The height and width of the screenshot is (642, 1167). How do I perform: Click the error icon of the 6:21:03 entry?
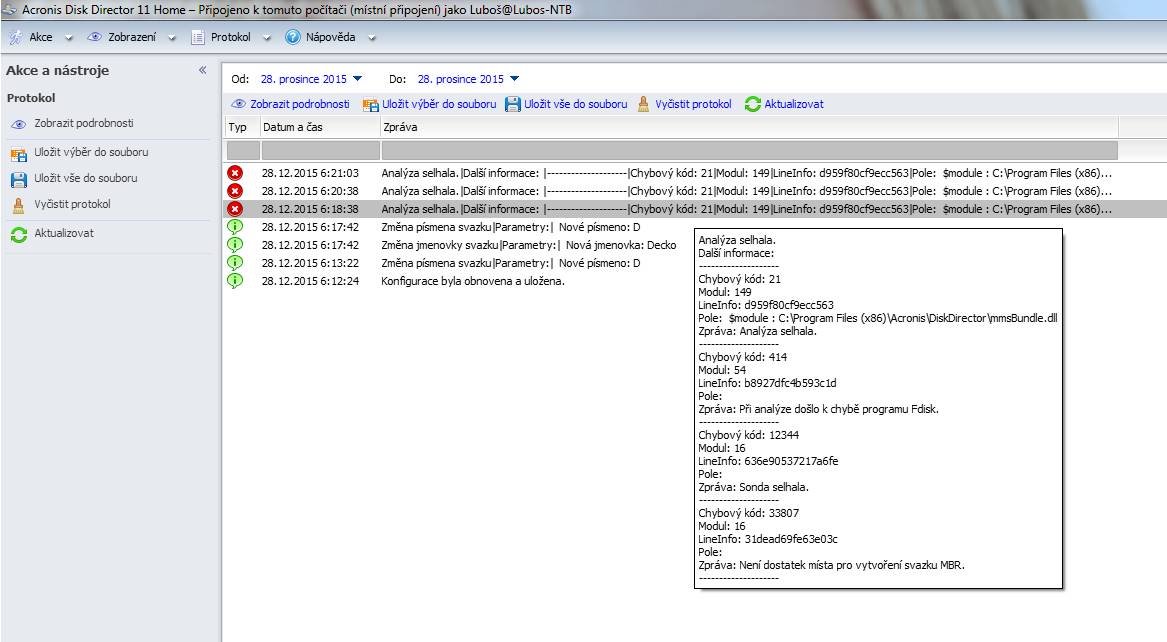point(235,173)
